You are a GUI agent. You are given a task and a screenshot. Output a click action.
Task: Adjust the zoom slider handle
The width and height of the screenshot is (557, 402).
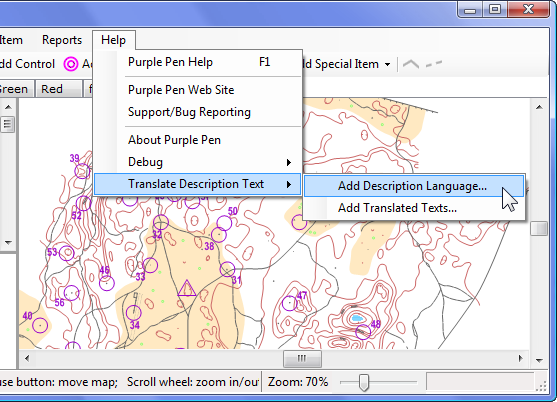tap(363, 382)
